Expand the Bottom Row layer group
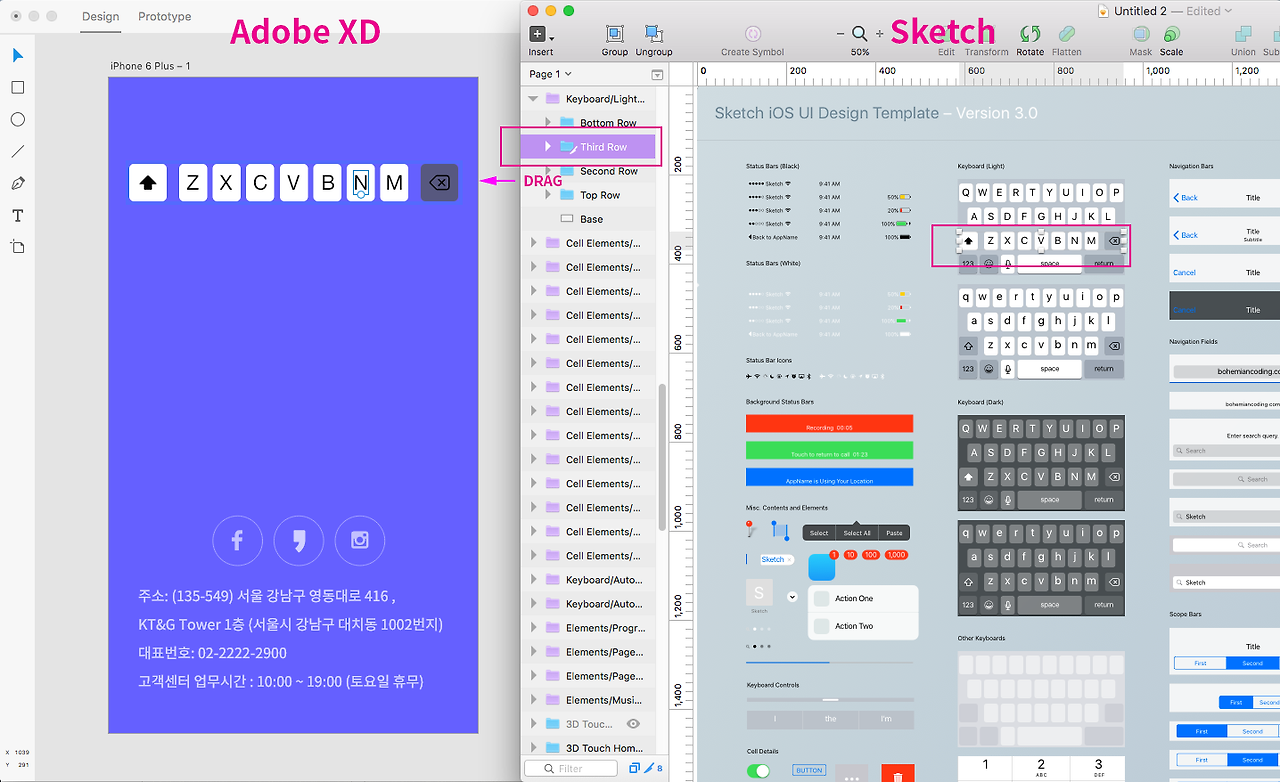1280x782 pixels. pos(548,123)
